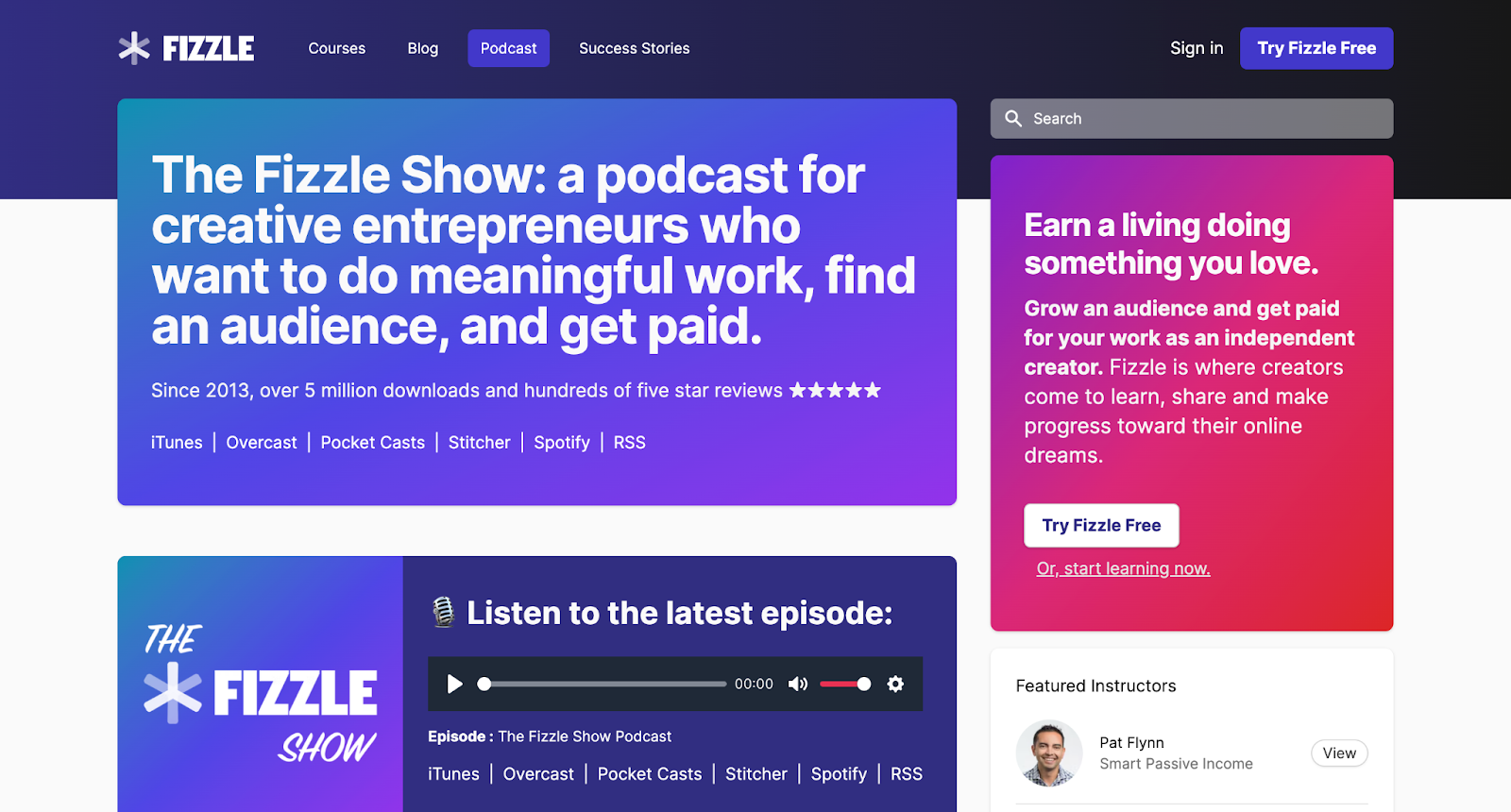Click the microphone emoji by latest episode
1511x812 pixels.
click(x=443, y=613)
